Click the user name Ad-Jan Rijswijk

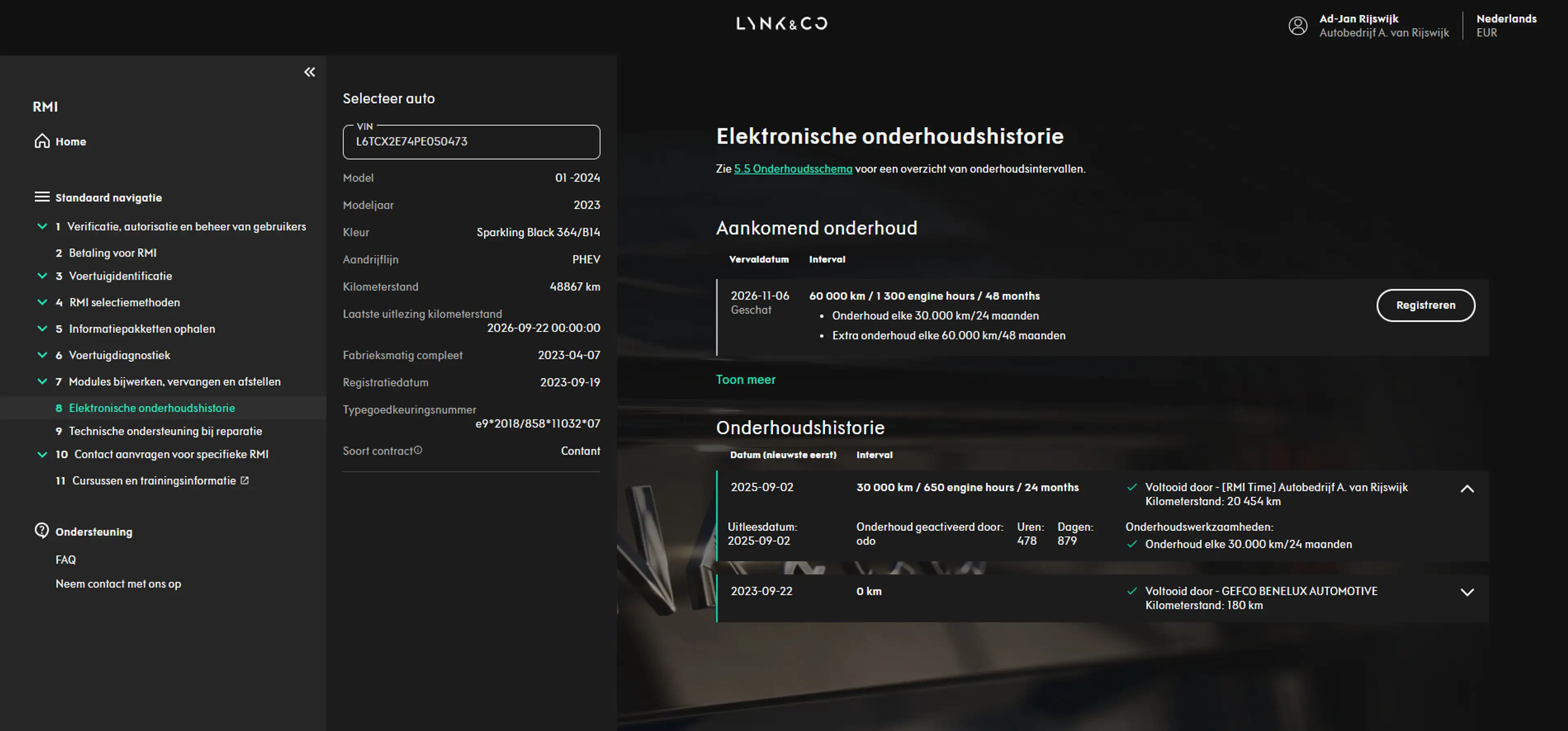[x=1359, y=18]
